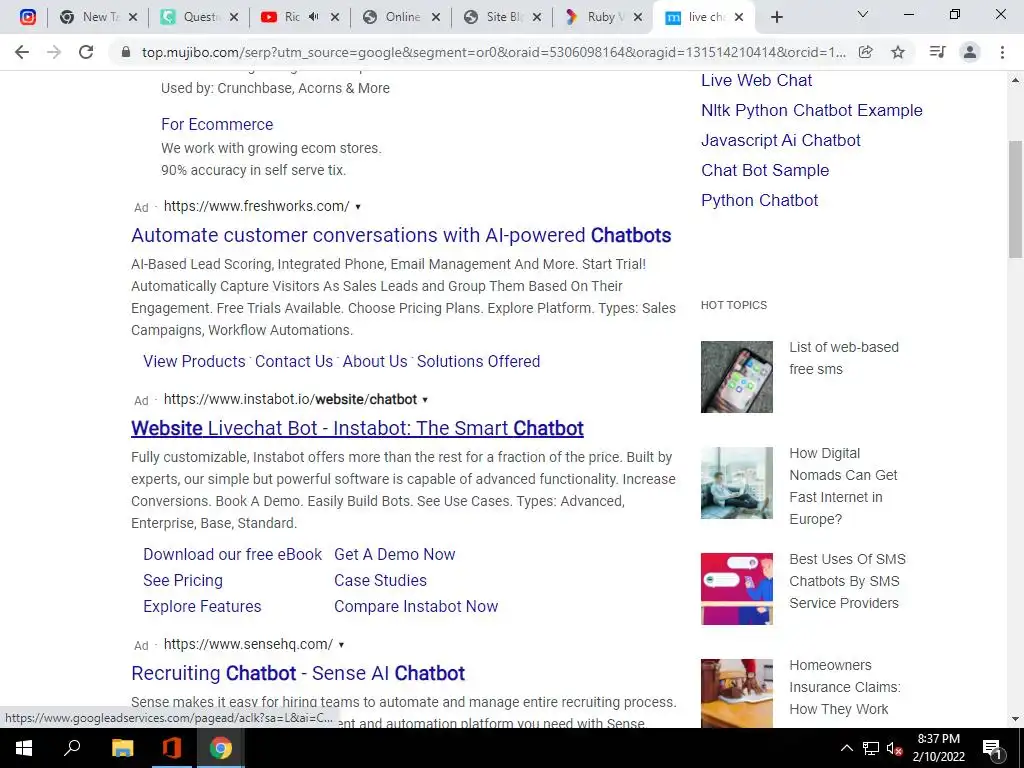
Task: Click the About Us sitelink
Action: pyautogui.click(x=375, y=361)
